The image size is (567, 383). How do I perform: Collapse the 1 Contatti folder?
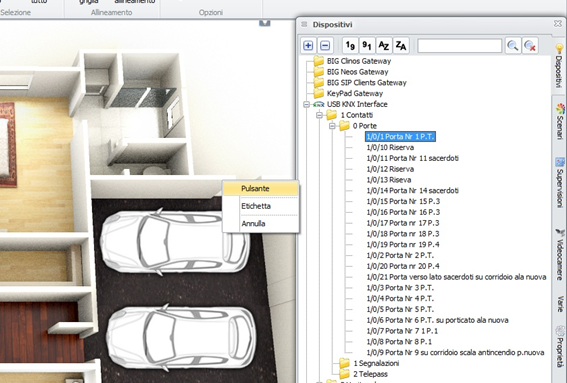319,115
